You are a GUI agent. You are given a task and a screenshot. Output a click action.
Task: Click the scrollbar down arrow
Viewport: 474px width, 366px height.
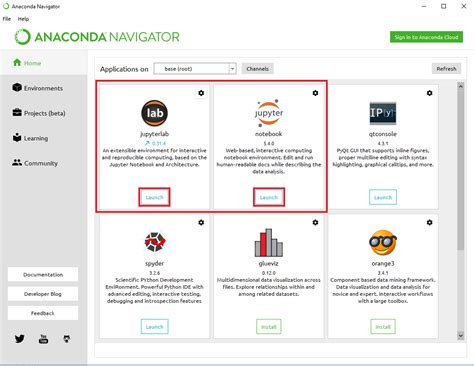[461, 335]
